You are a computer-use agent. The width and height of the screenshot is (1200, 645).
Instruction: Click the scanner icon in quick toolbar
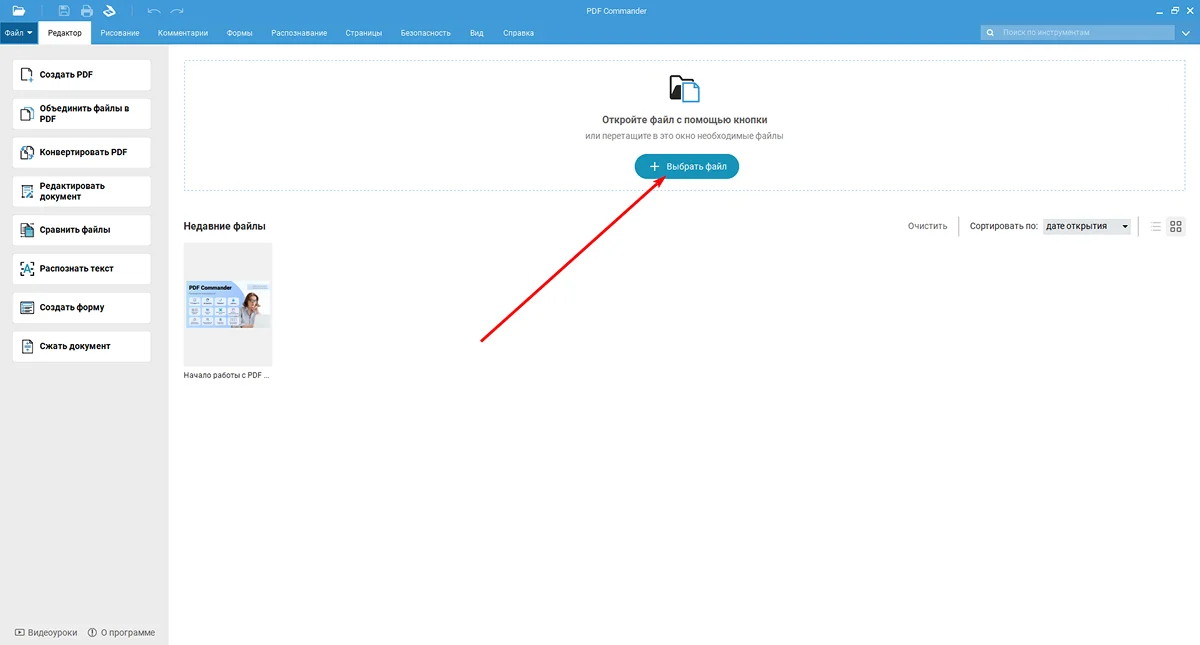click(110, 10)
